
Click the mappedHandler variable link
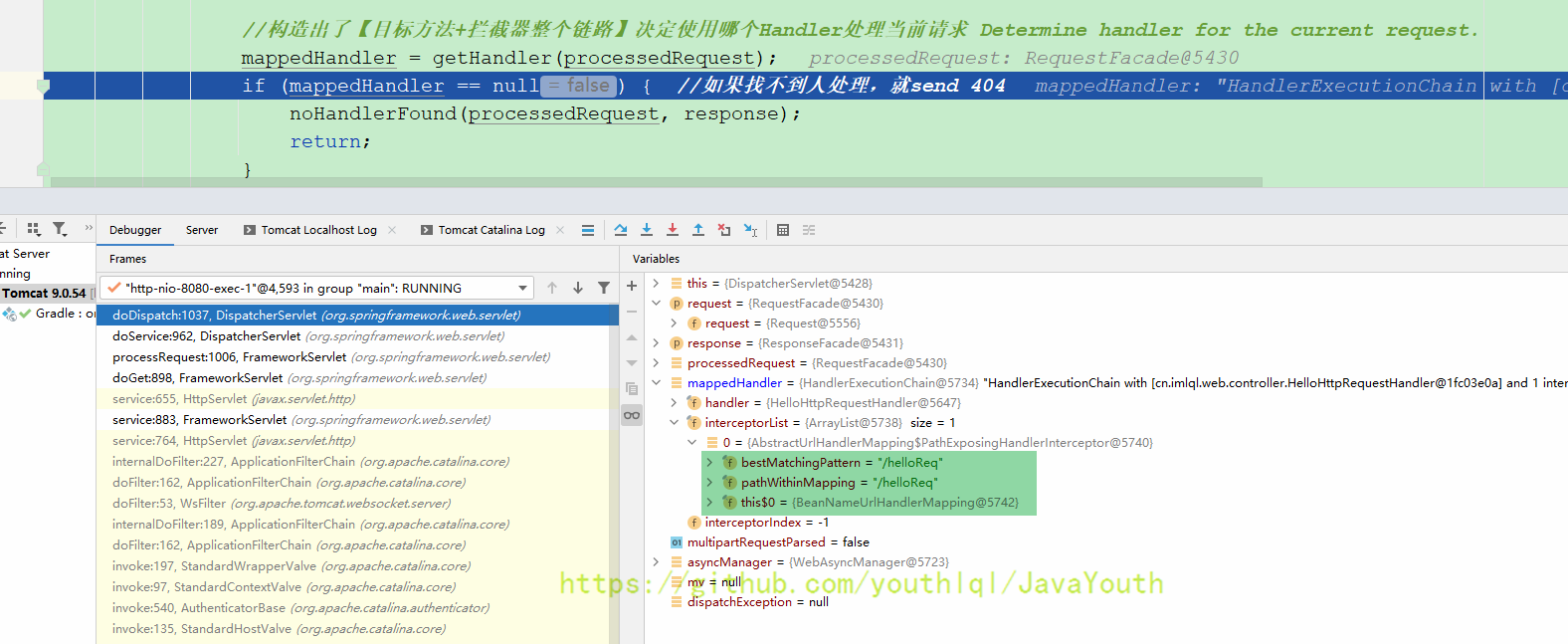[x=734, y=383]
